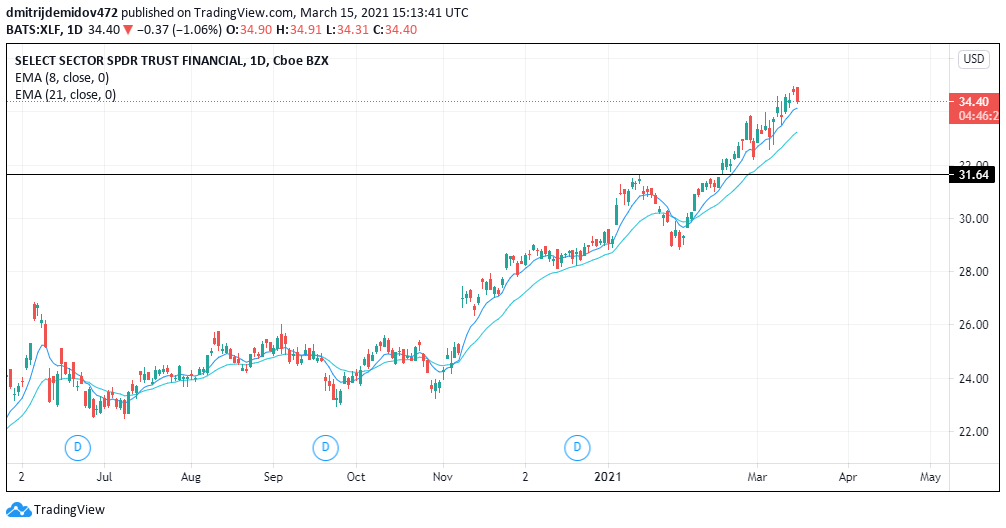1006x528 pixels.
Task: Click the 22.00 price axis label
Action: point(973,432)
